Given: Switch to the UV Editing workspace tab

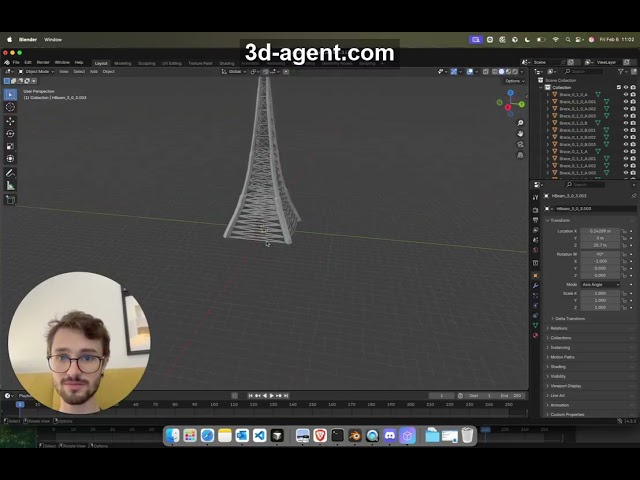Looking at the screenshot, I should click(x=171, y=63).
